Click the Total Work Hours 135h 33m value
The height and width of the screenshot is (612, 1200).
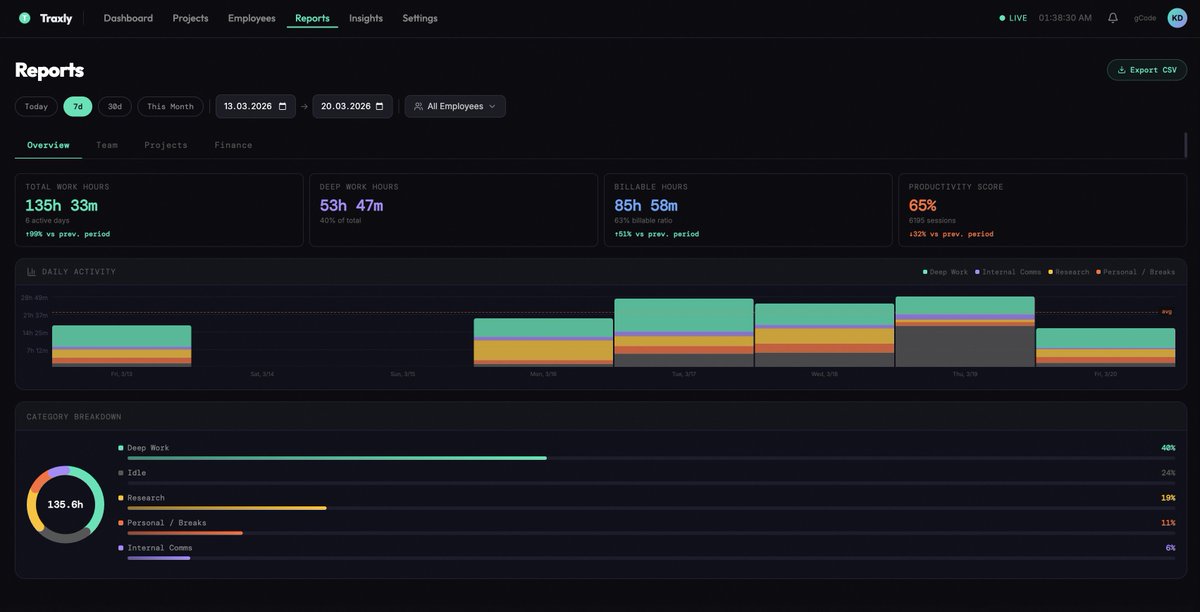(x=61, y=205)
